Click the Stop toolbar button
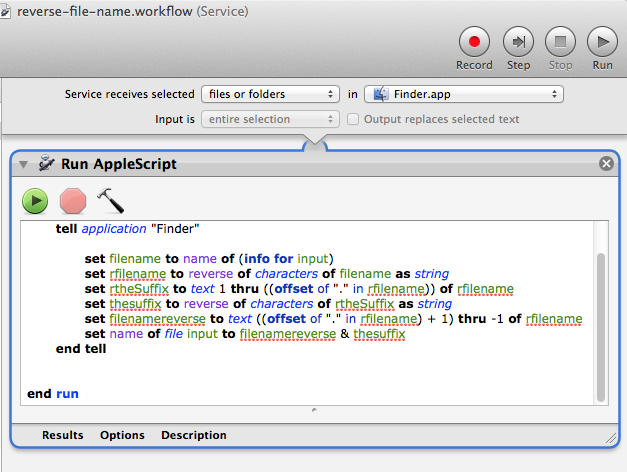The width and height of the screenshot is (627, 472). (x=560, y=42)
